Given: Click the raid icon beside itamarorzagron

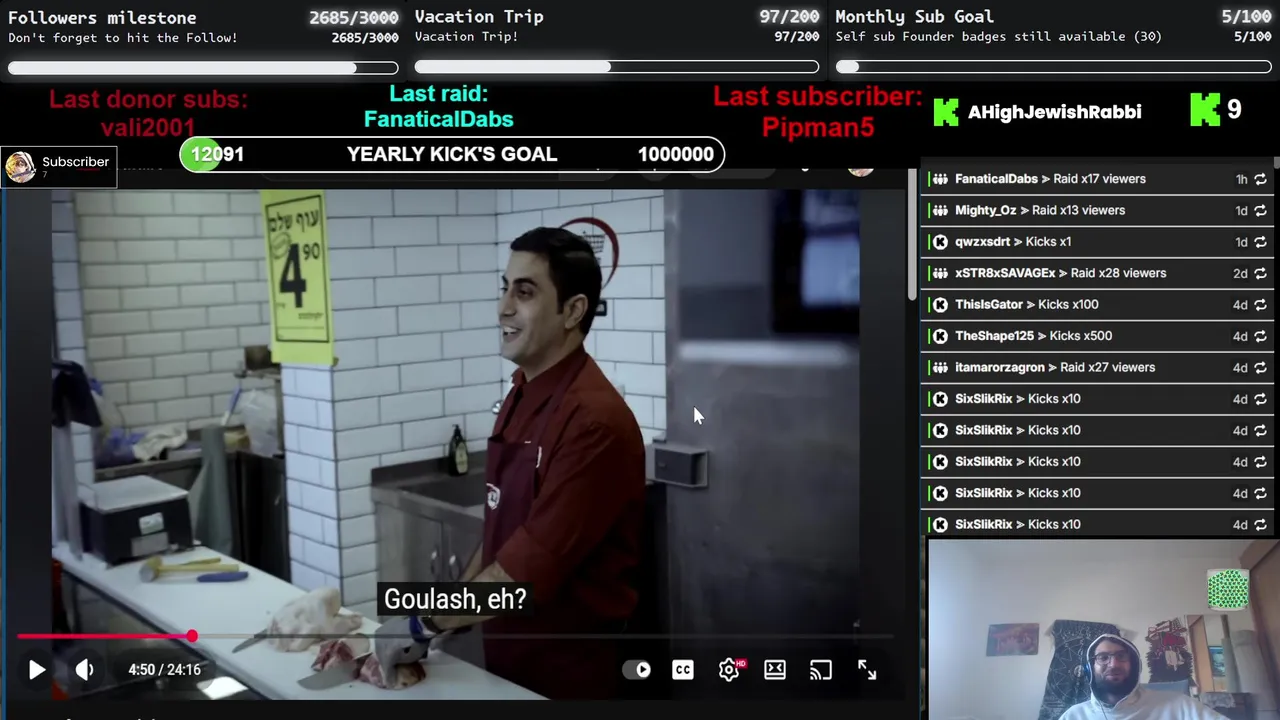Looking at the screenshot, I should [x=939, y=367].
